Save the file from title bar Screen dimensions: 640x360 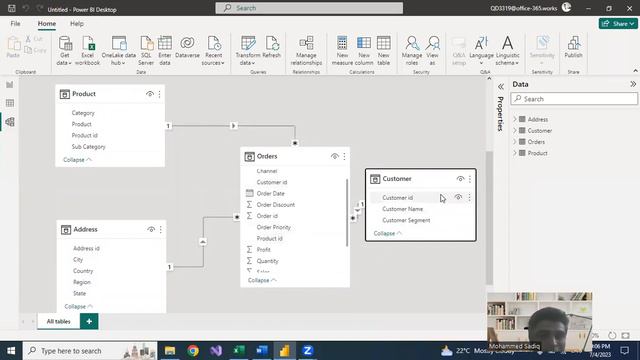pyautogui.click(x=12, y=8)
